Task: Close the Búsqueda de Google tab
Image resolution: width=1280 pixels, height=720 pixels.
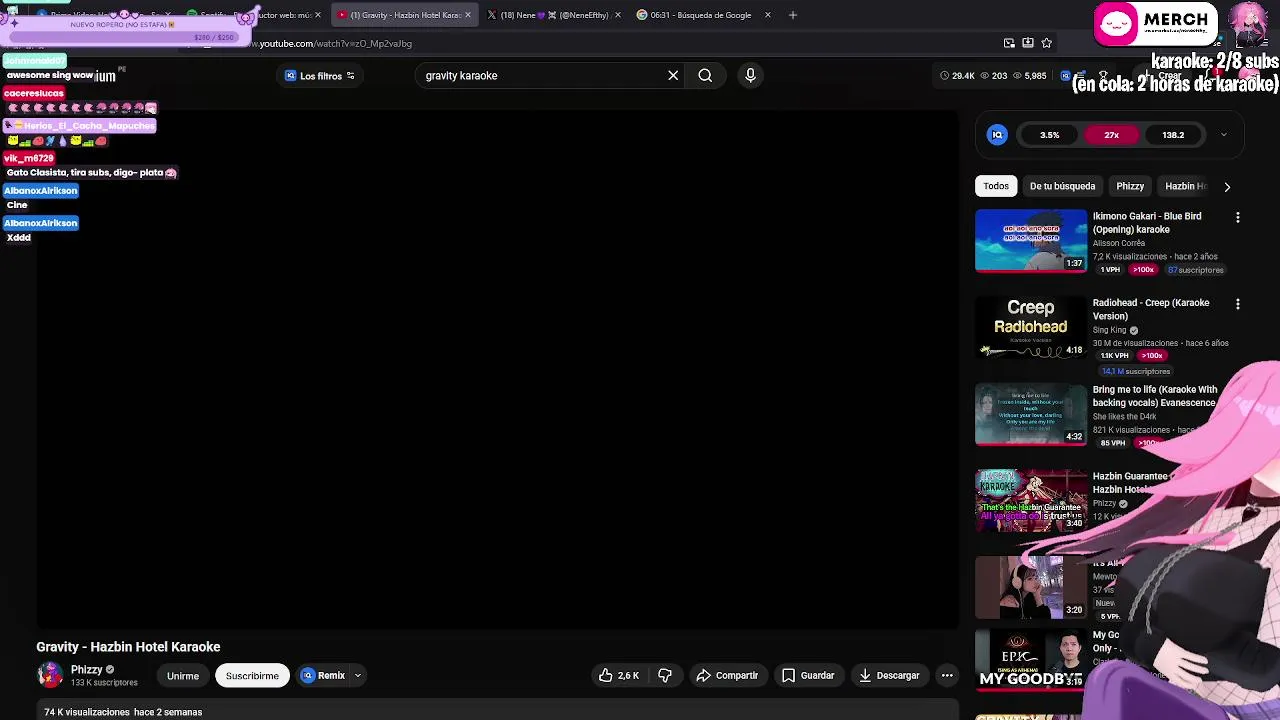Action: pos(768,15)
